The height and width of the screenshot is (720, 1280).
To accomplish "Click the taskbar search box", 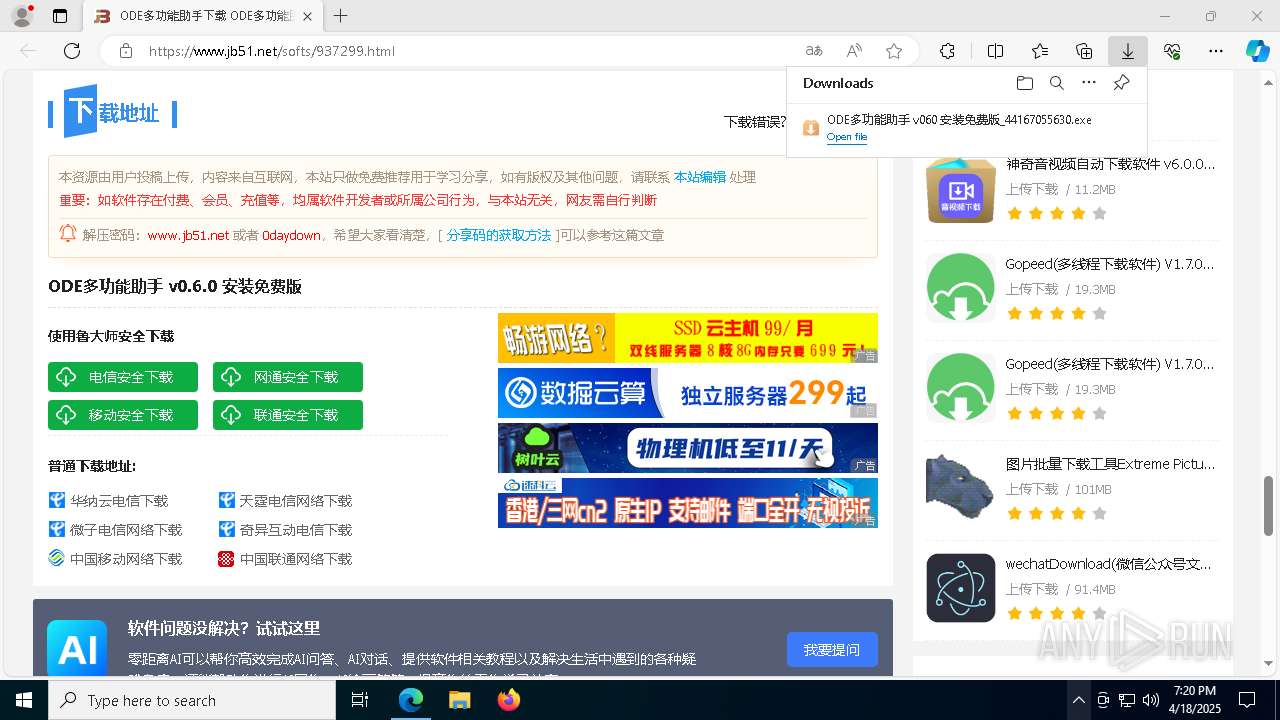I will (192, 700).
